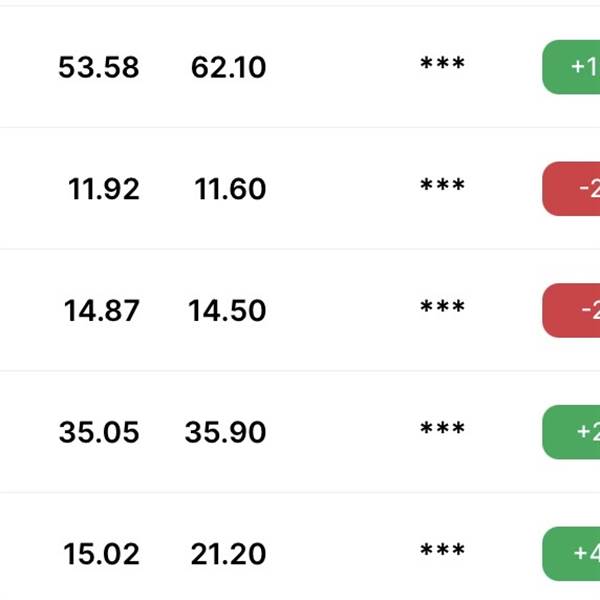Click the 14.87 value
Viewport: 600px width, 600px height.
tap(102, 311)
